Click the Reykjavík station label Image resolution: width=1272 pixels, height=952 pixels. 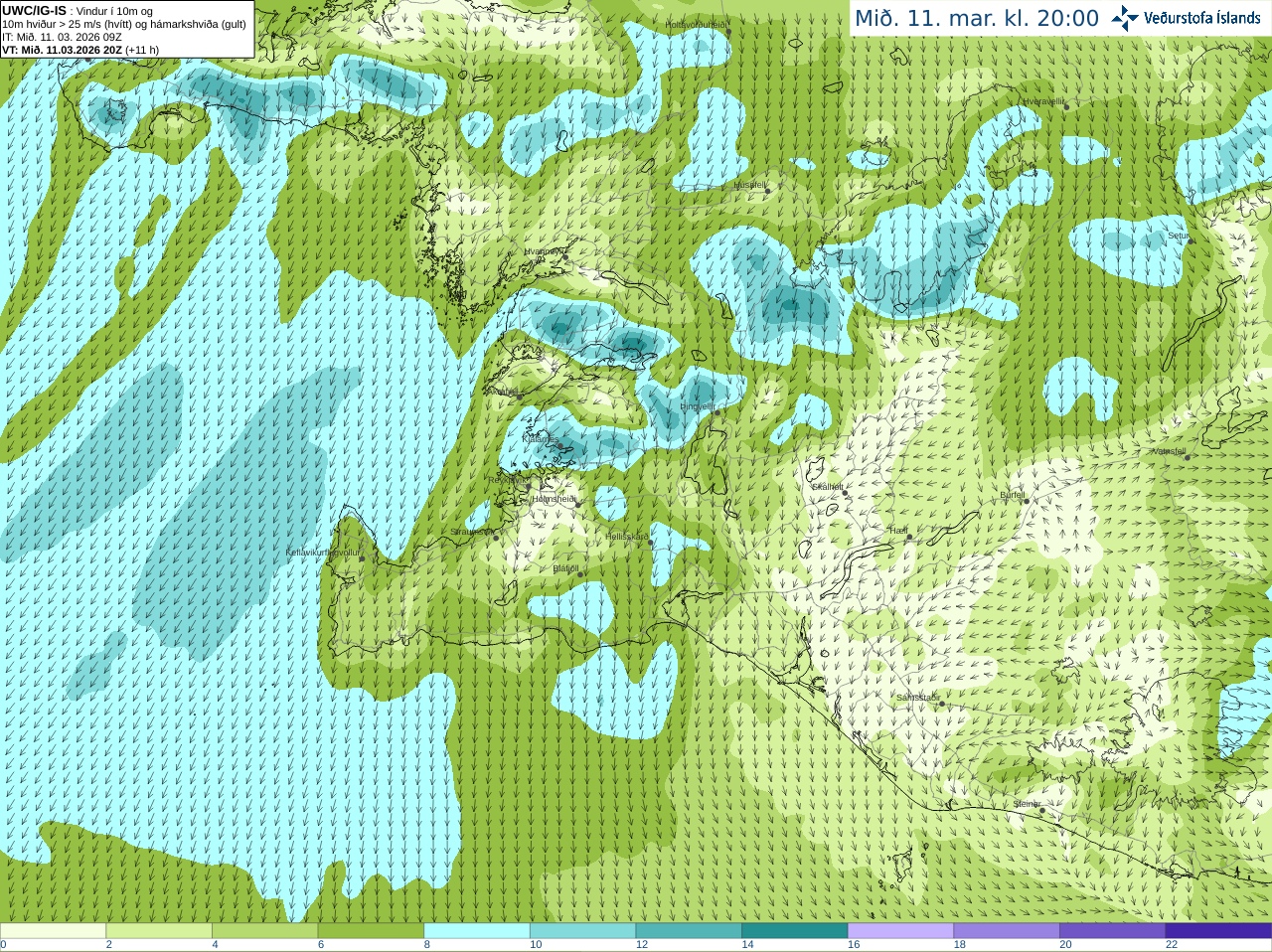506,479
